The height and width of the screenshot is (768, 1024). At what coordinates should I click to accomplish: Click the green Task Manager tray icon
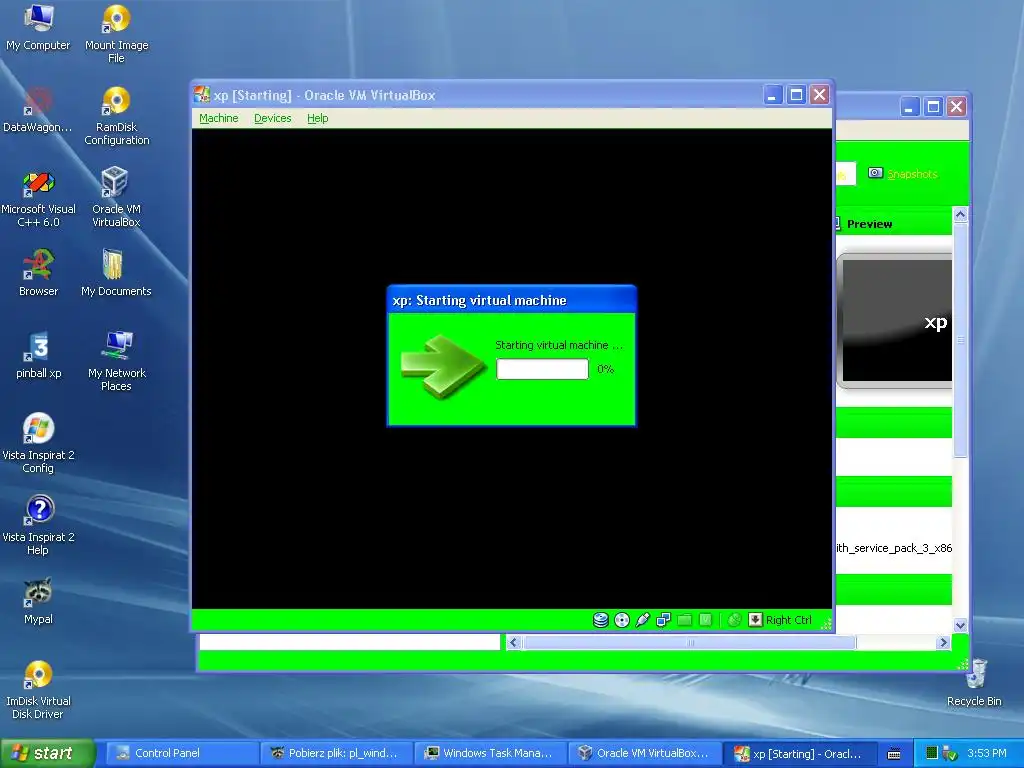[x=932, y=753]
